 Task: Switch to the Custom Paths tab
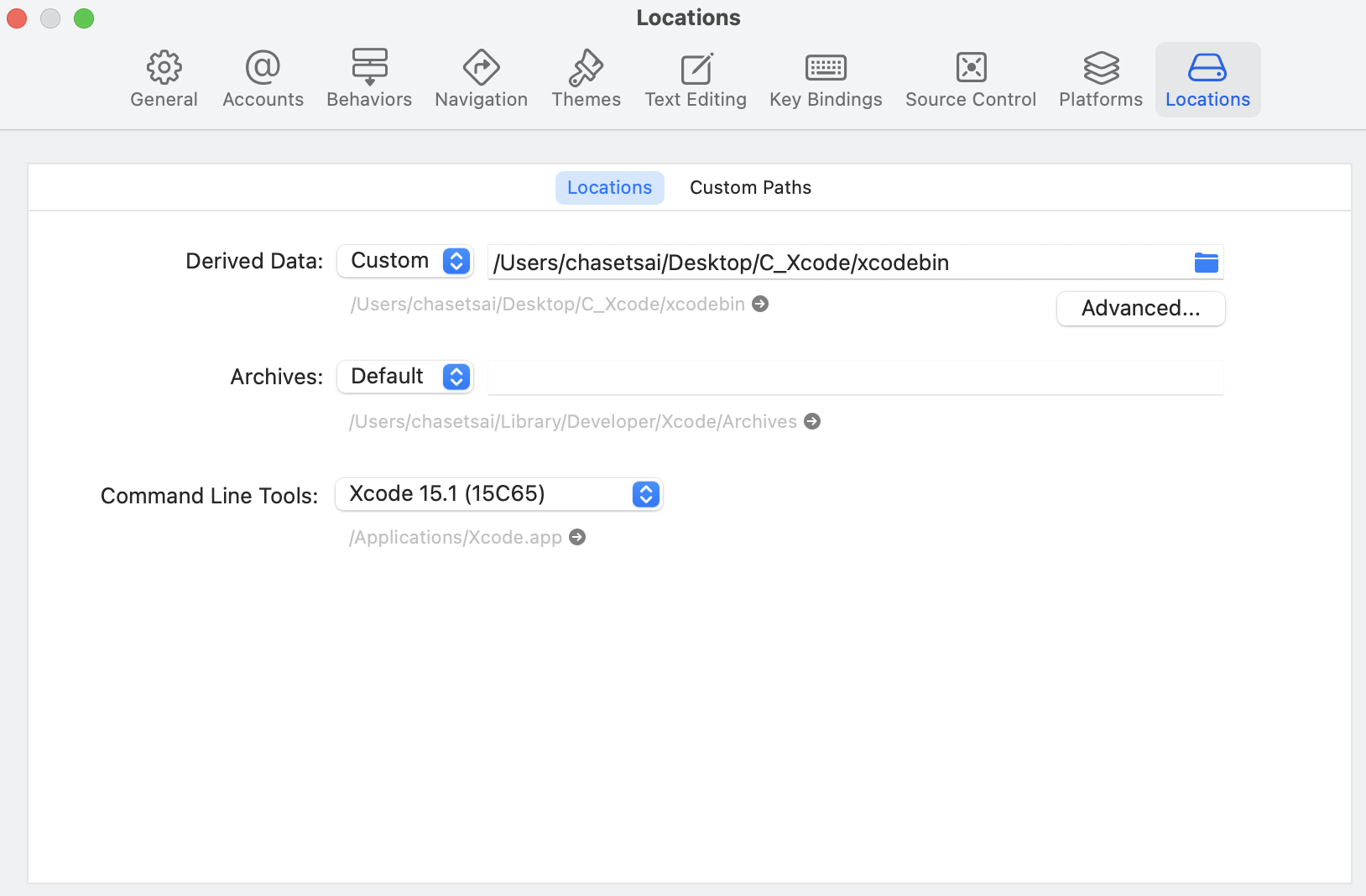(750, 188)
